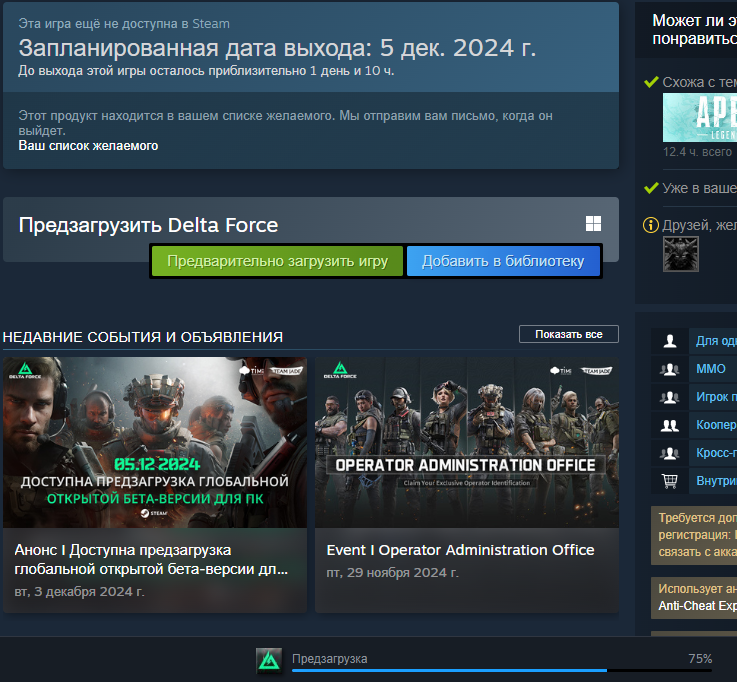
Task: Open the 'Кросс-п' category link
Action: 716,453
